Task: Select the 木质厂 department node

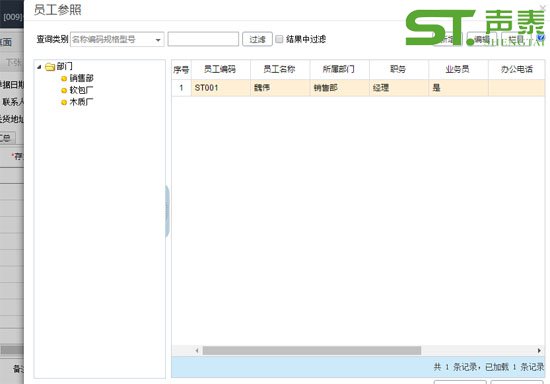Action: point(81,102)
